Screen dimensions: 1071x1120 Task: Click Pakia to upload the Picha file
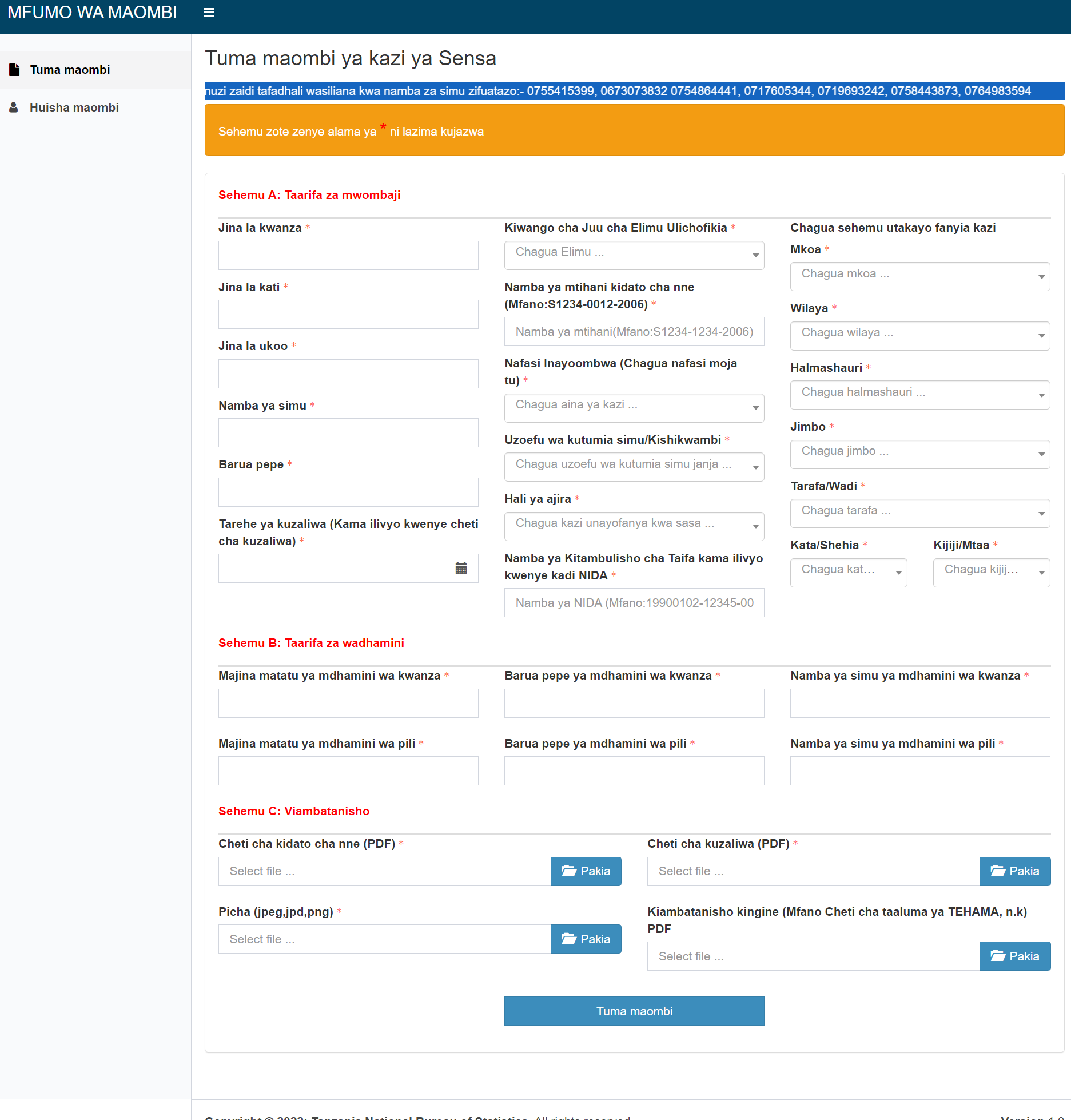[x=586, y=939]
